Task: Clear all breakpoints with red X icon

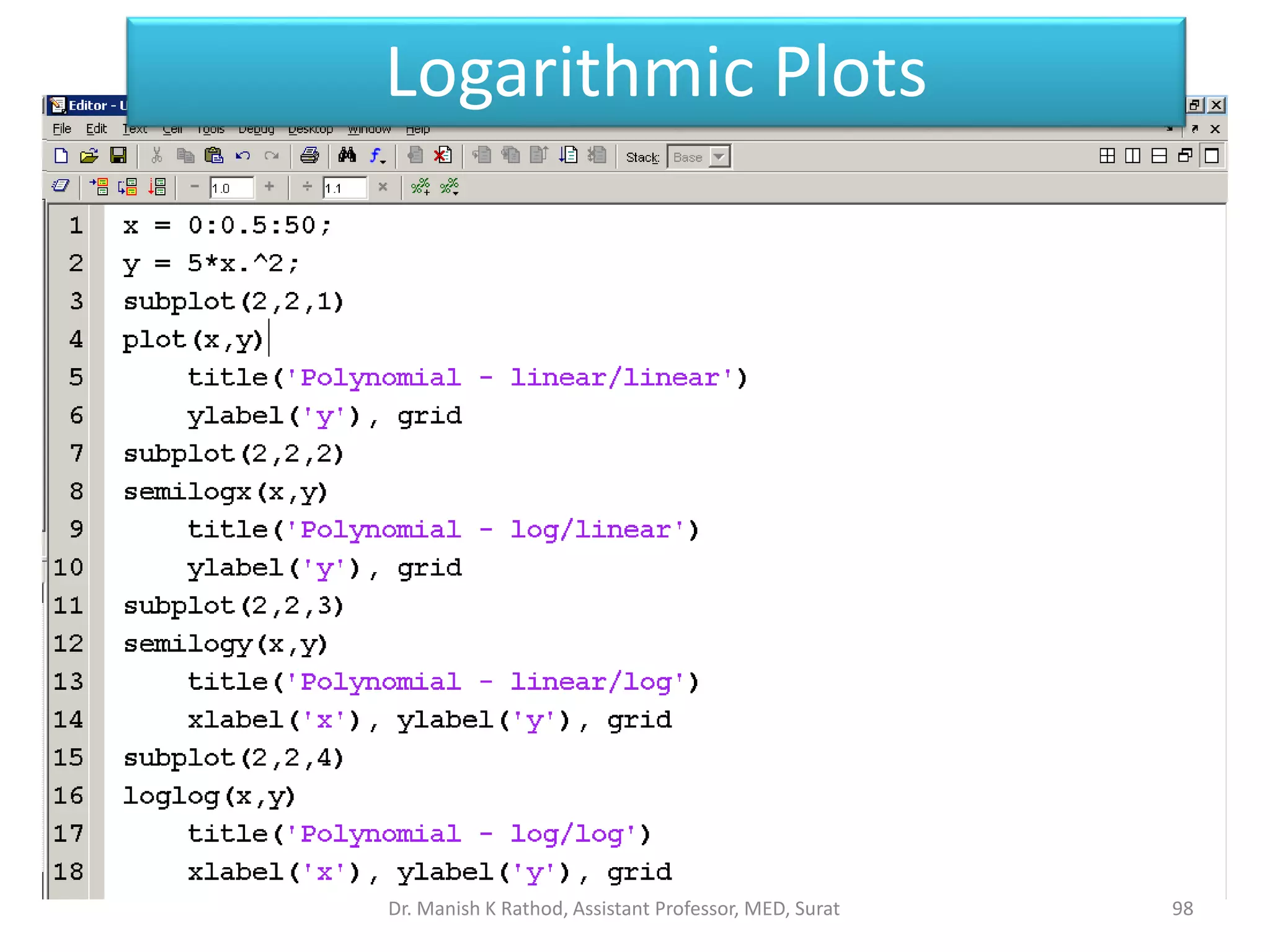Action: 443,156
